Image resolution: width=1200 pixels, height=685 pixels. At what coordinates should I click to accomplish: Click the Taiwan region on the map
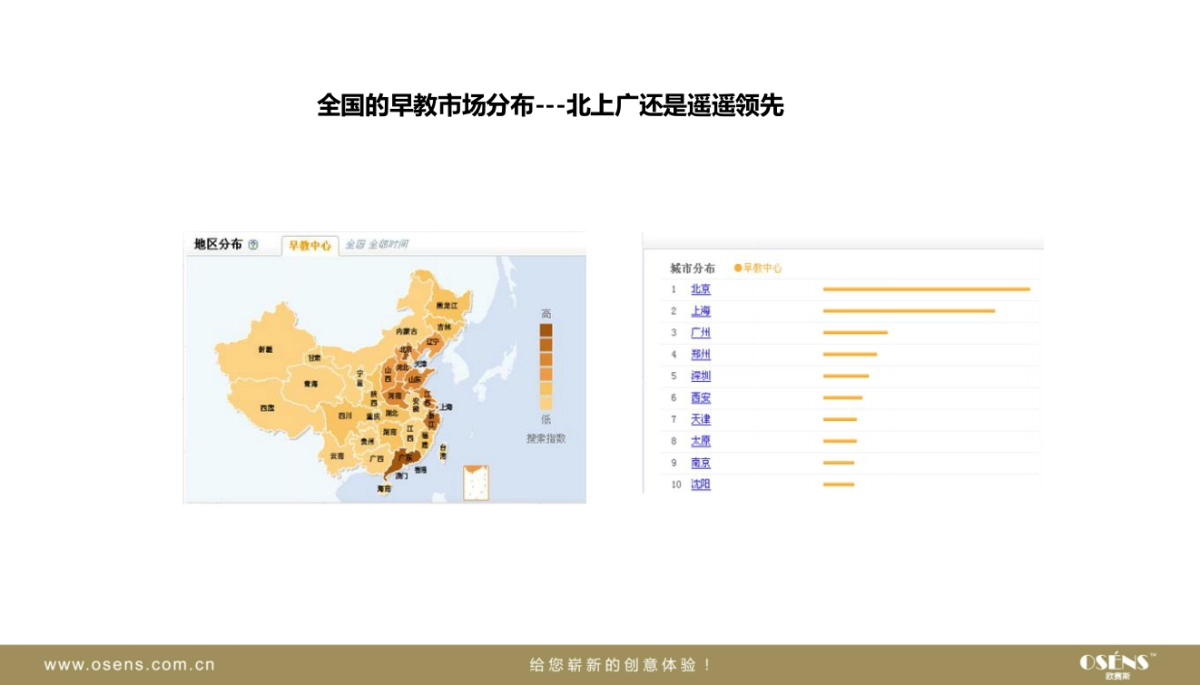tap(444, 451)
